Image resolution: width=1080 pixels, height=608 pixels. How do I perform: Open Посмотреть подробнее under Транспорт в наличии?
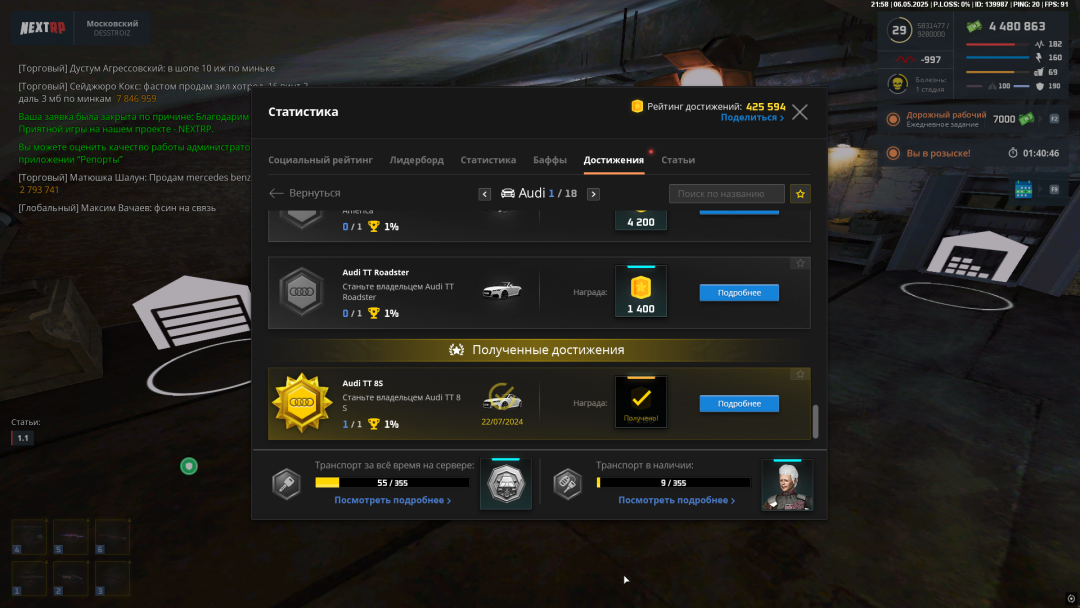[676, 500]
